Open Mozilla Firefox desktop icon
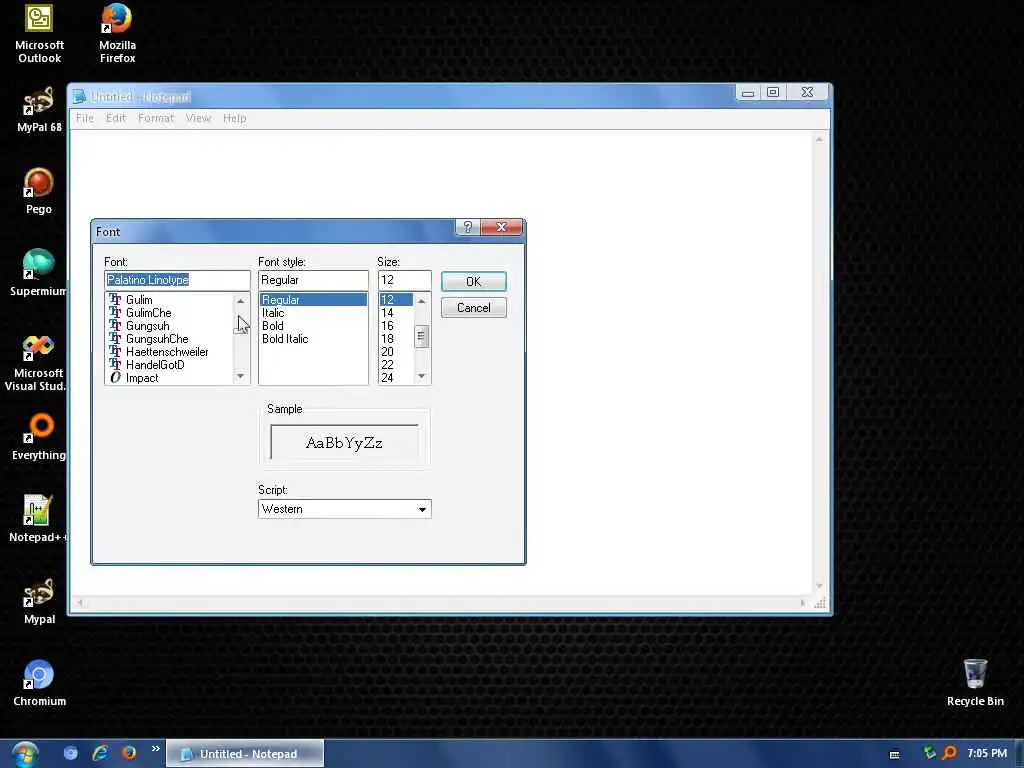The width and height of the screenshot is (1024, 768). point(117,33)
